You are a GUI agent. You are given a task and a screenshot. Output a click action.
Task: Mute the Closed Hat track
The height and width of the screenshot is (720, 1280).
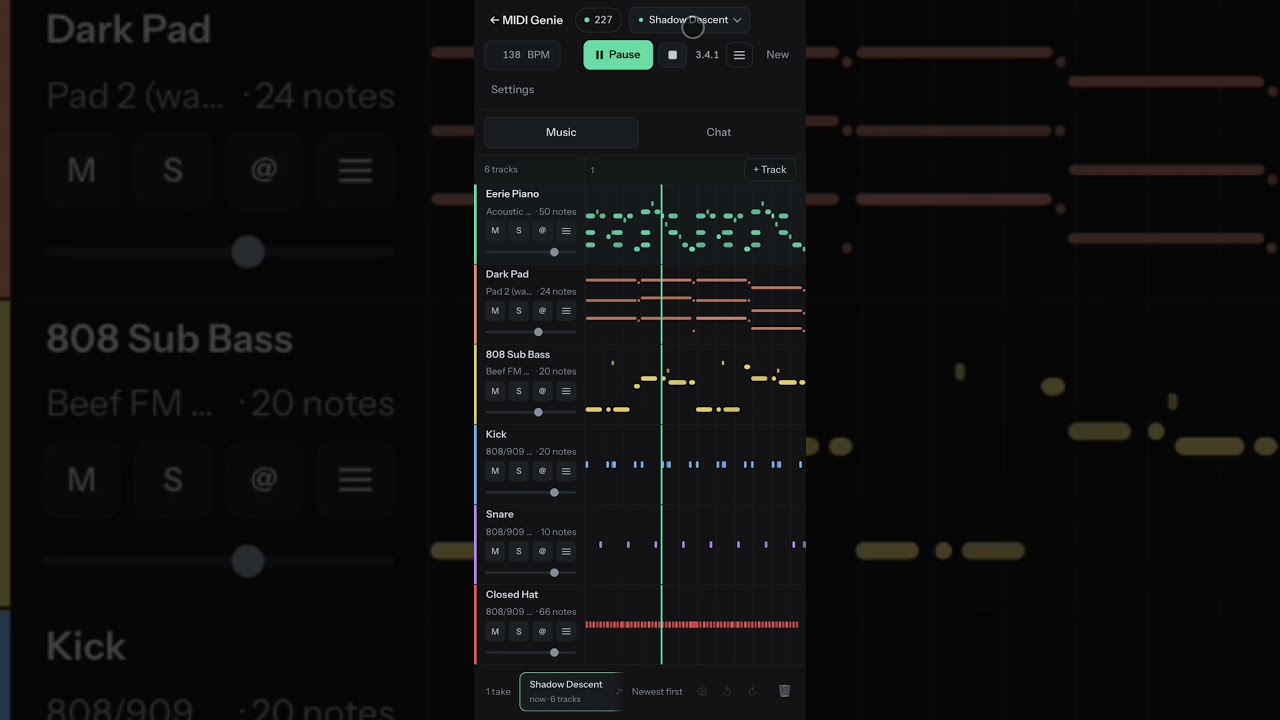pos(495,631)
